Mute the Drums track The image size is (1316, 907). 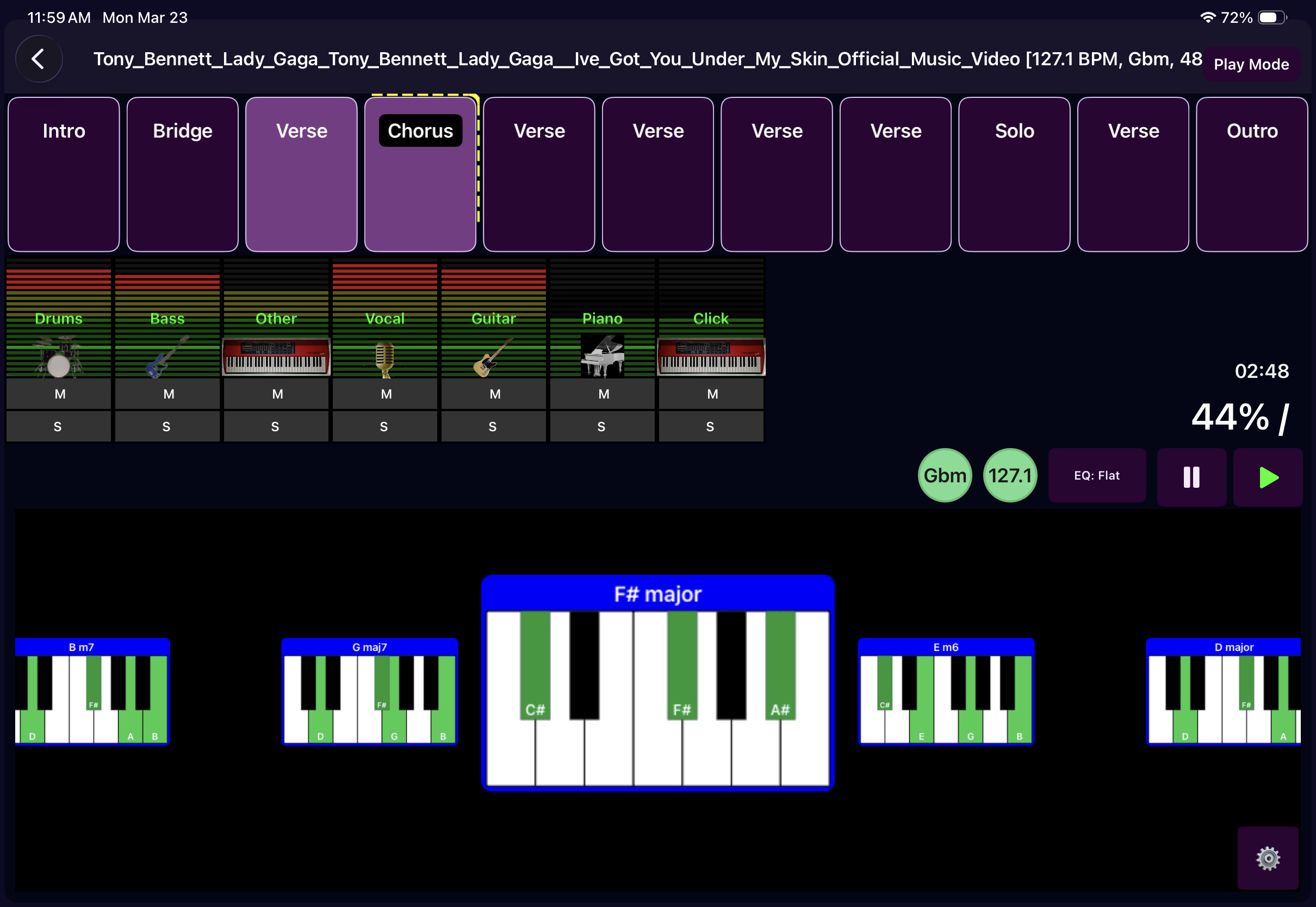[59, 393]
